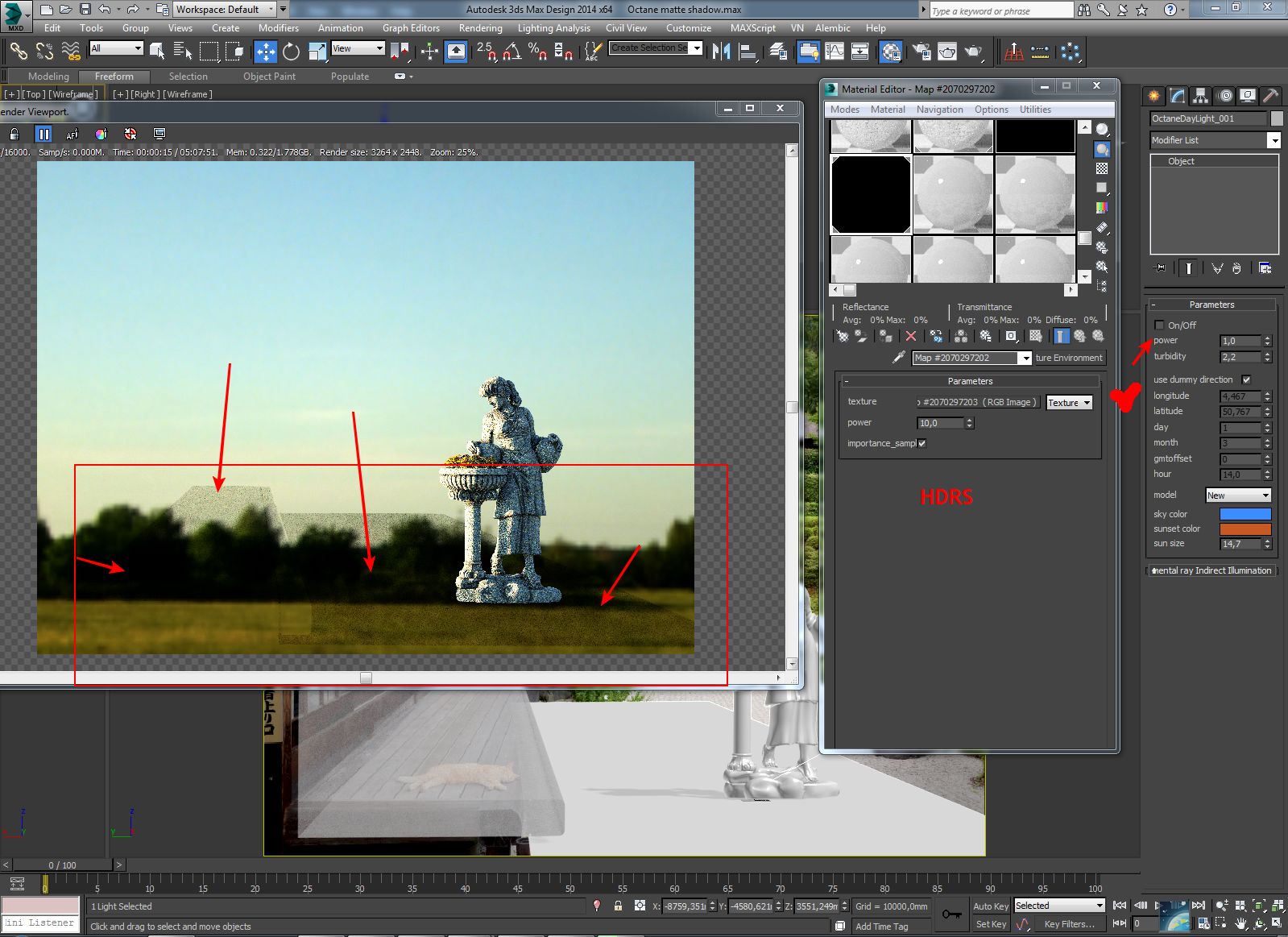Open the Curve Editor from toolbar
The width and height of the screenshot is (1288, 937).
click(x=835, y=52)
